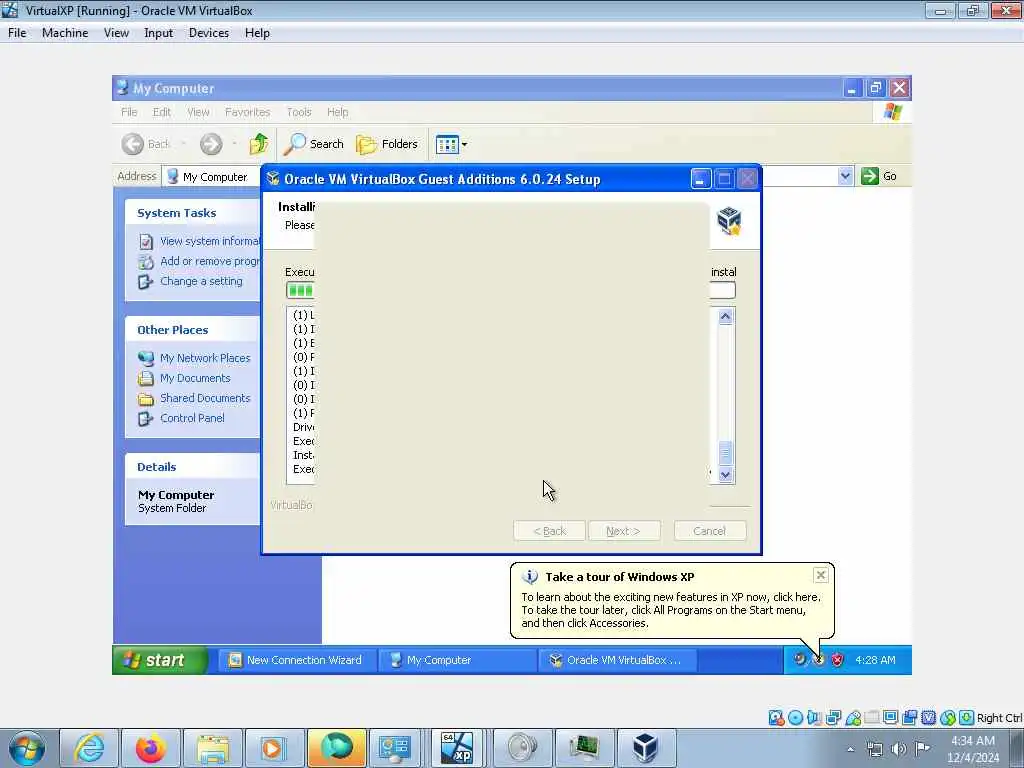The image size is (1024, 768).
Task: Click the Windows 7 Start orb
Action: (x=26, y=748)
